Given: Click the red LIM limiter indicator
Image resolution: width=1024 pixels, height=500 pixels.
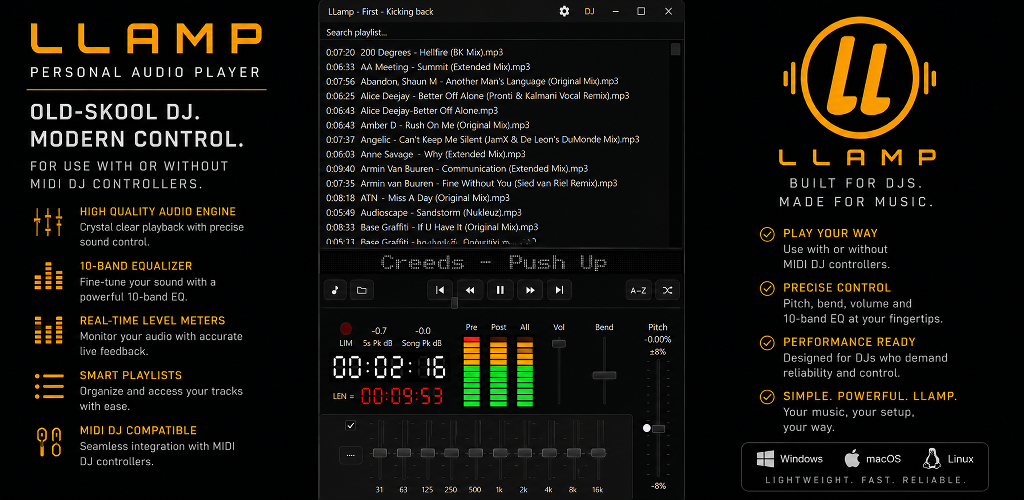Looking at the screenshot, I should point(345,329).
